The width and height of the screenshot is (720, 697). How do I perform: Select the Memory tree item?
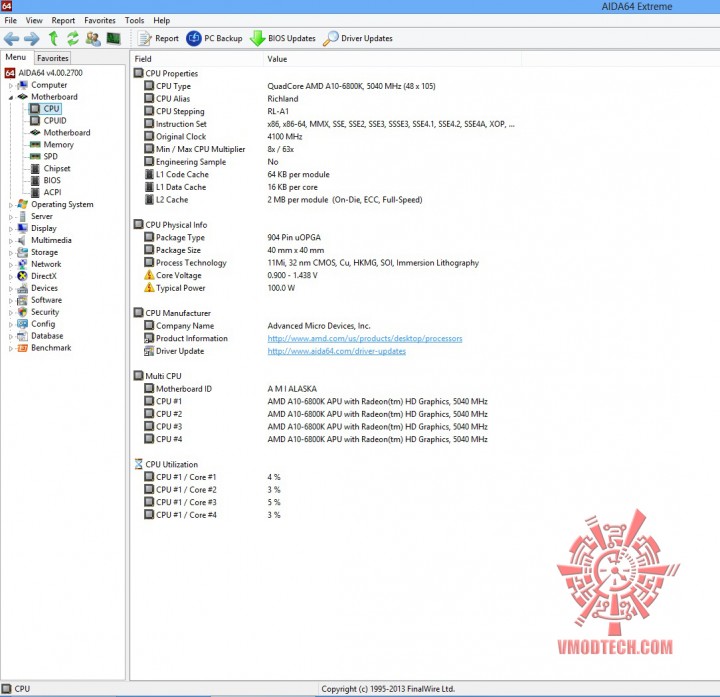point(51,145)
